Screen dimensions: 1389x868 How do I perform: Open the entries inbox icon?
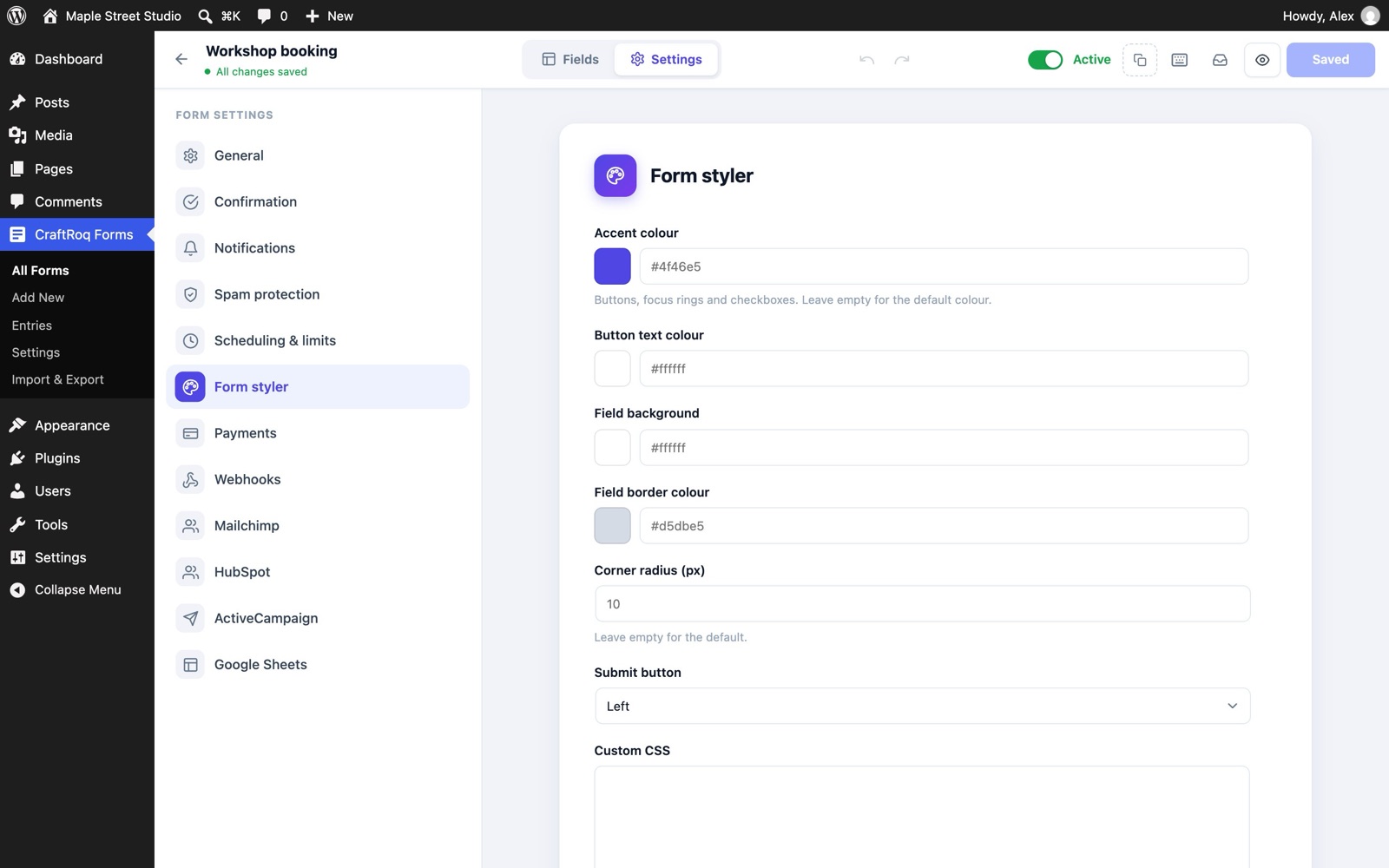tap(1220, 60)
